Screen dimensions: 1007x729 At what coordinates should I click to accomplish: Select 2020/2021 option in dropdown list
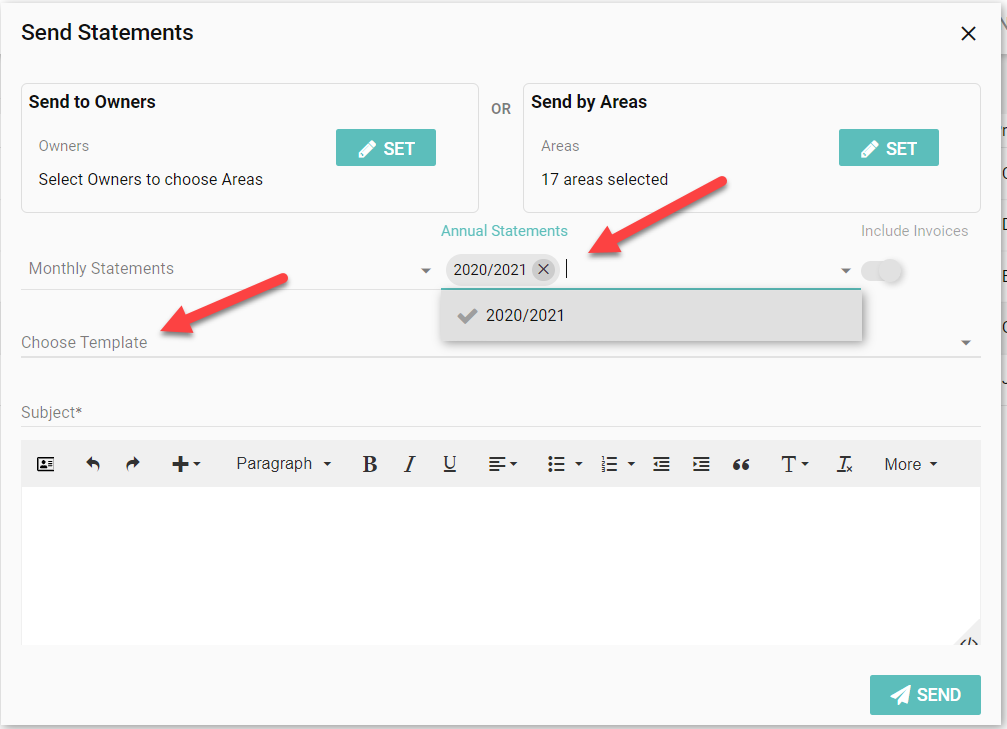point(525,315)
